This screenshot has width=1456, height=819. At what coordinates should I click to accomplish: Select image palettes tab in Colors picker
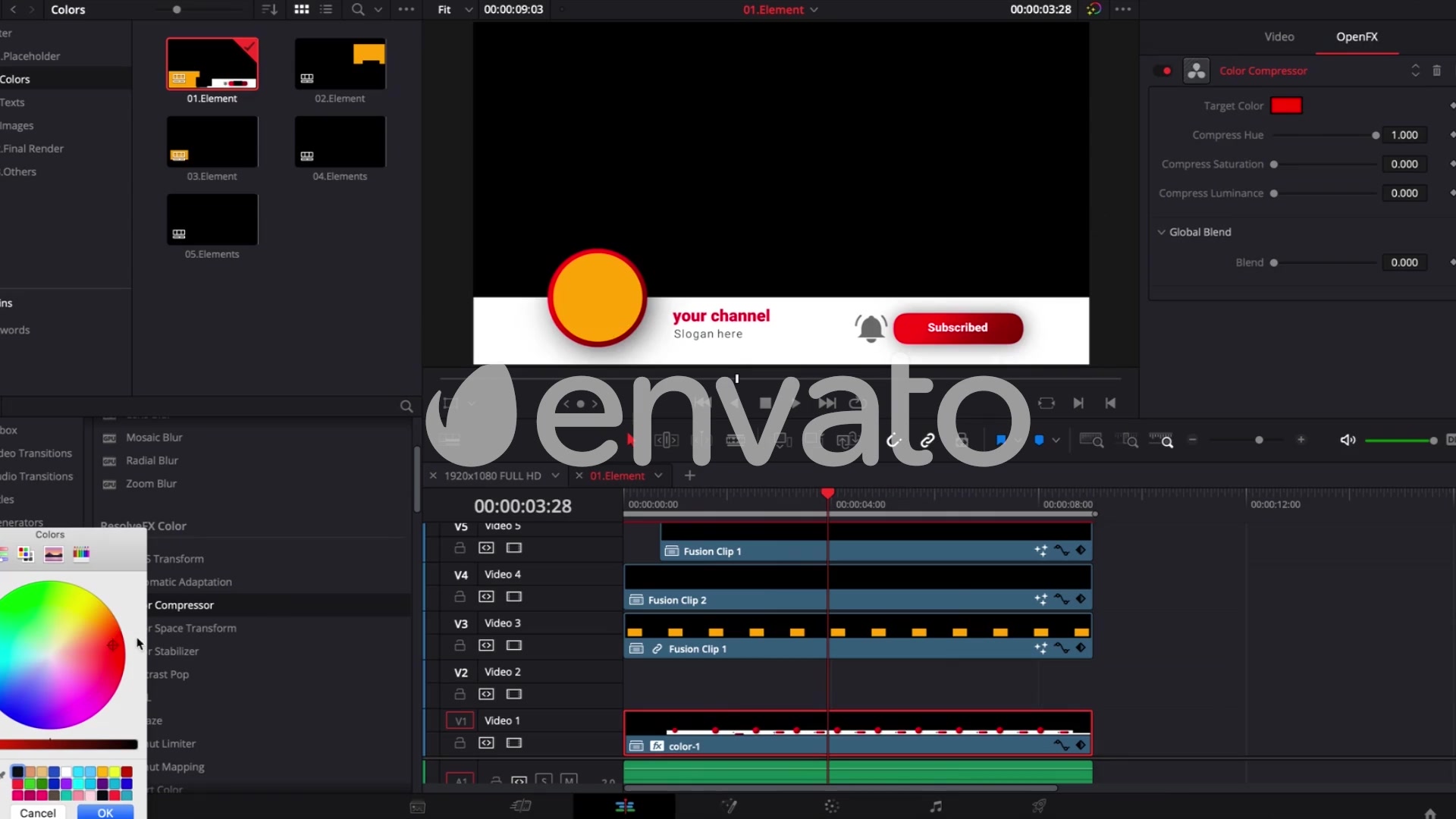tap(54, 554)
